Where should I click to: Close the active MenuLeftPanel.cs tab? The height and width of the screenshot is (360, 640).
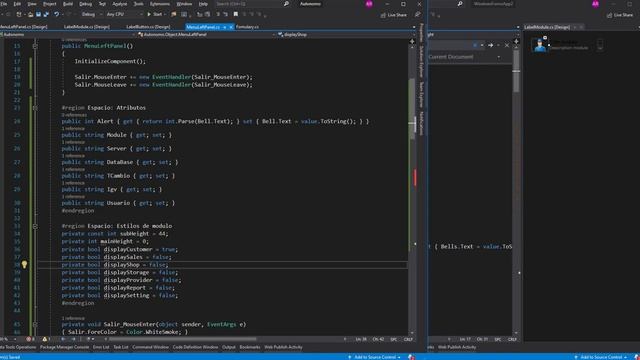click(x=231, y=27)
